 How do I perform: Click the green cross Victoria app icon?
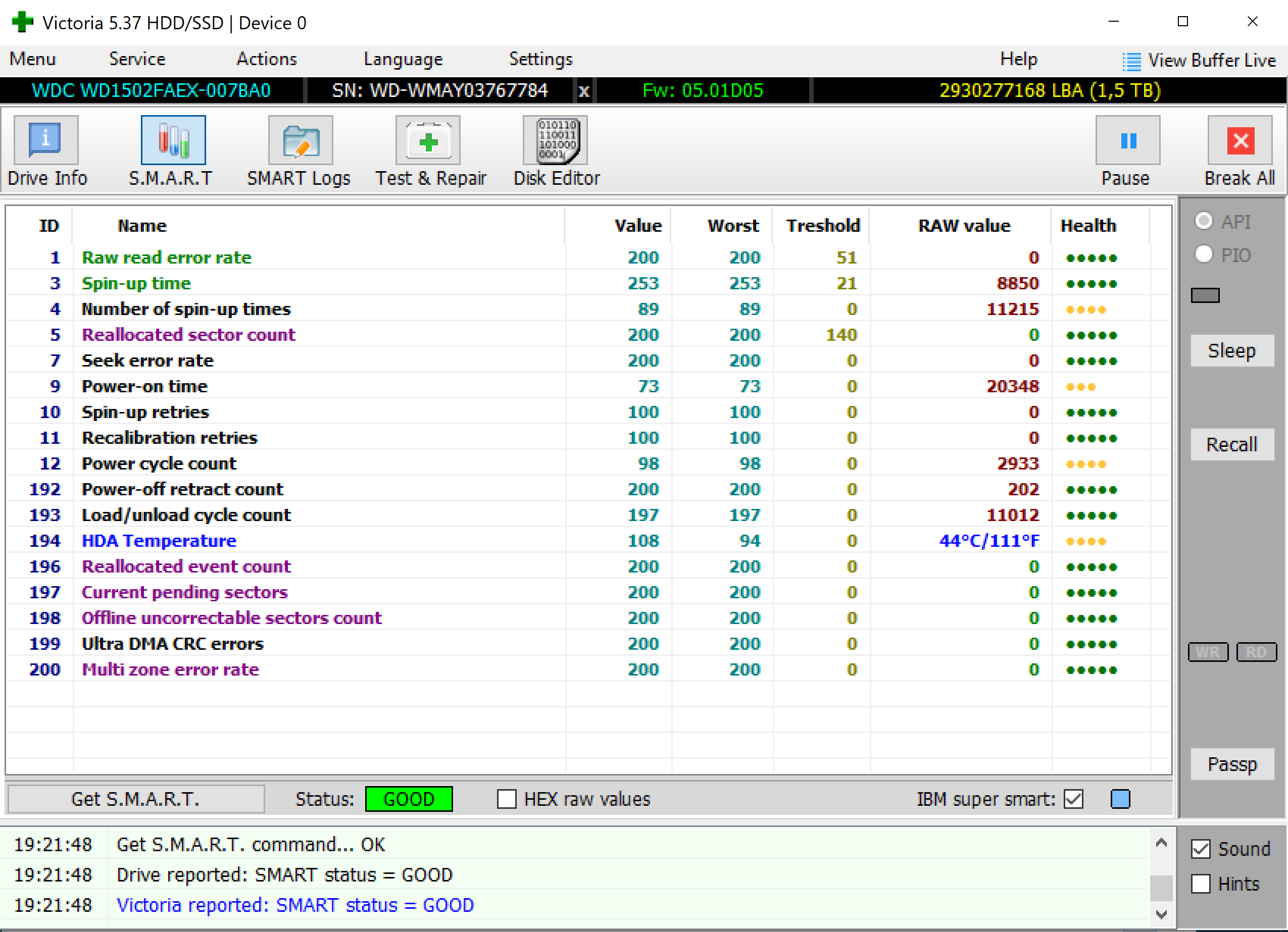(22, 22)
